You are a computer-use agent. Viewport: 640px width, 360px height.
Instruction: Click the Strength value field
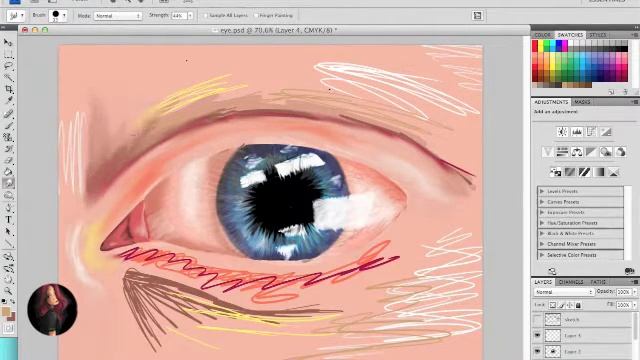[179, 16]
